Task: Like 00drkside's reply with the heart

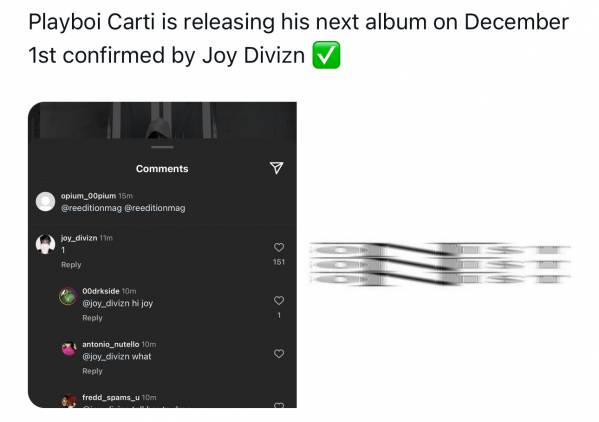Action: (279, 301)
